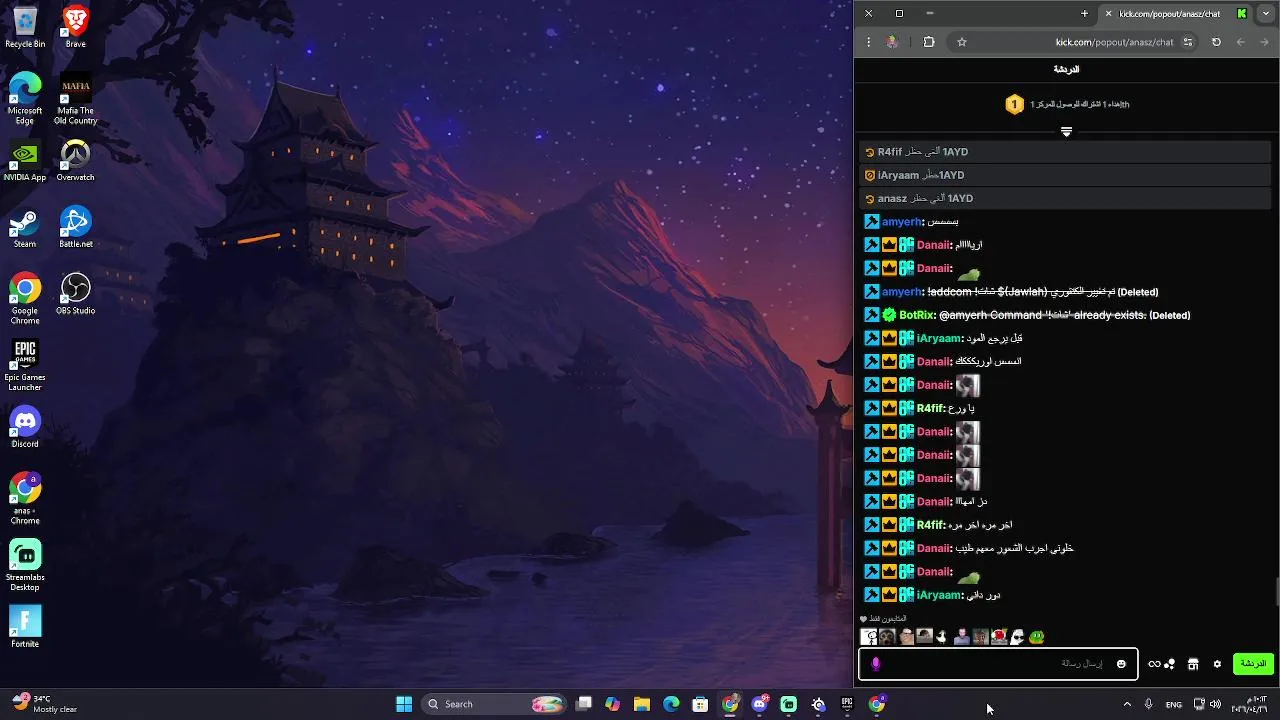Open a new Chrome tab
1280x720 pixels.
[1084, 13]
